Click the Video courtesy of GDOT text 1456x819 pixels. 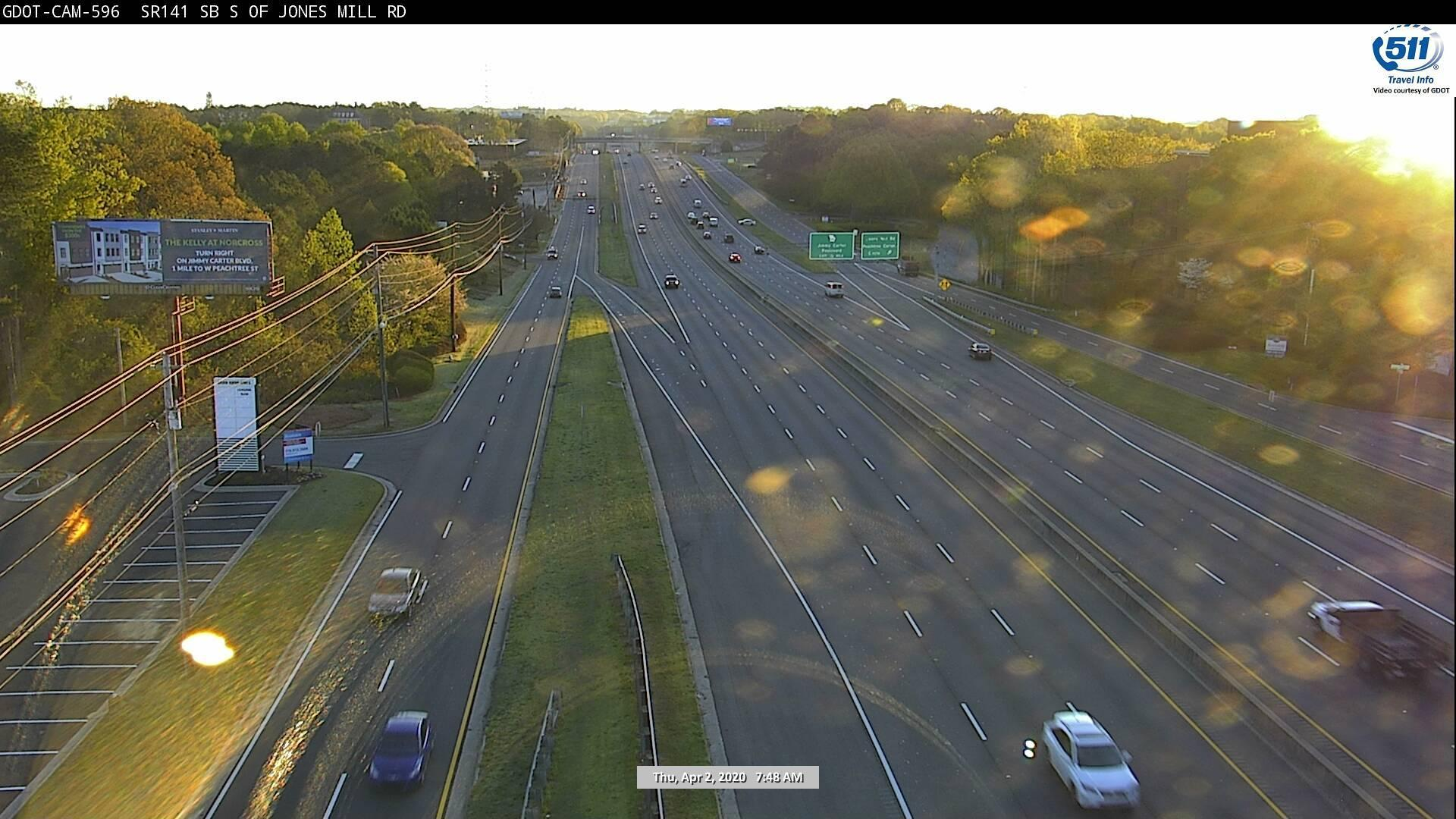pyautogui.click(x=1410, y=90)
